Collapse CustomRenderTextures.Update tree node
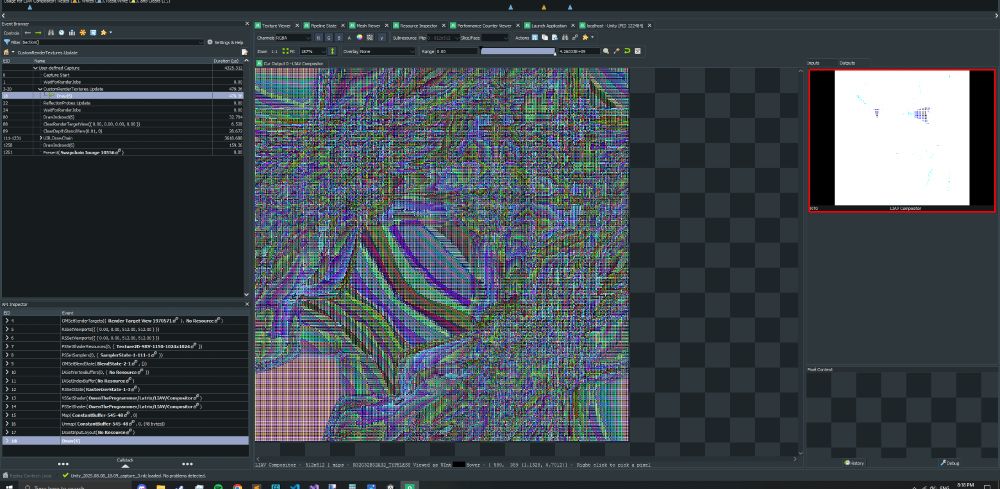 (x=38, y=89)
